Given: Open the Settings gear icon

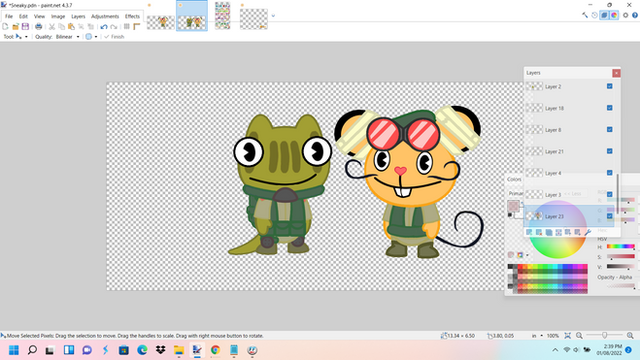Looking at the screenshot, I should 625,16.
